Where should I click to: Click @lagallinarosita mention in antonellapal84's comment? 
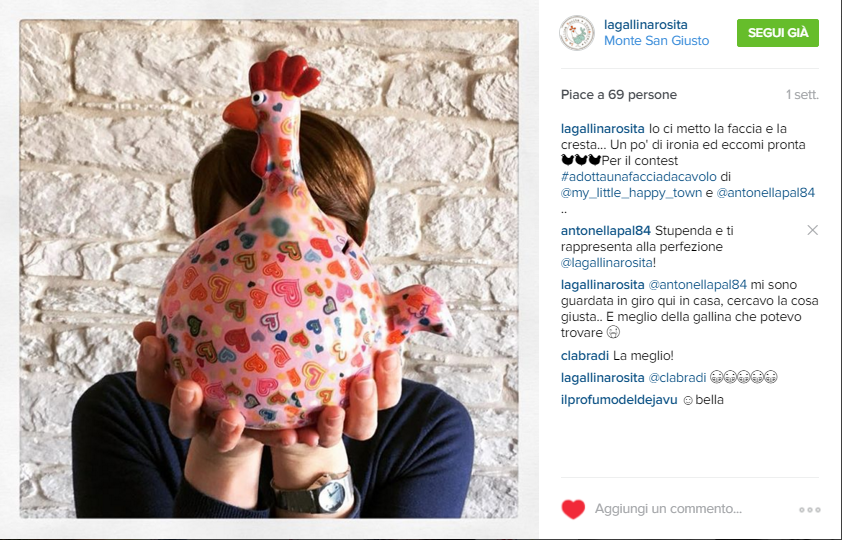(607, 263)
